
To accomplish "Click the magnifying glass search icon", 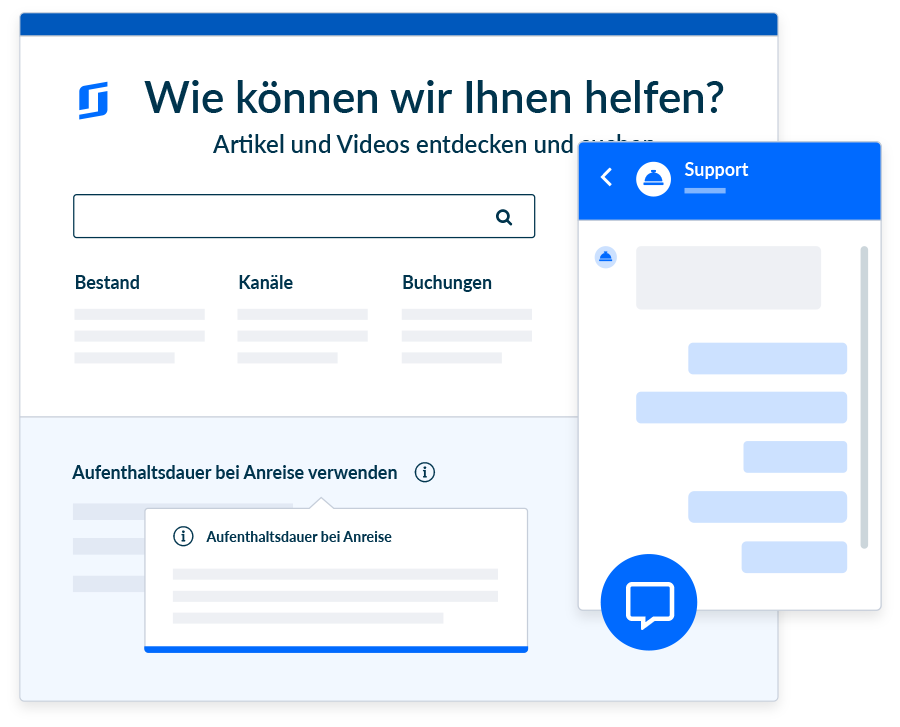I will coord(504,217).
